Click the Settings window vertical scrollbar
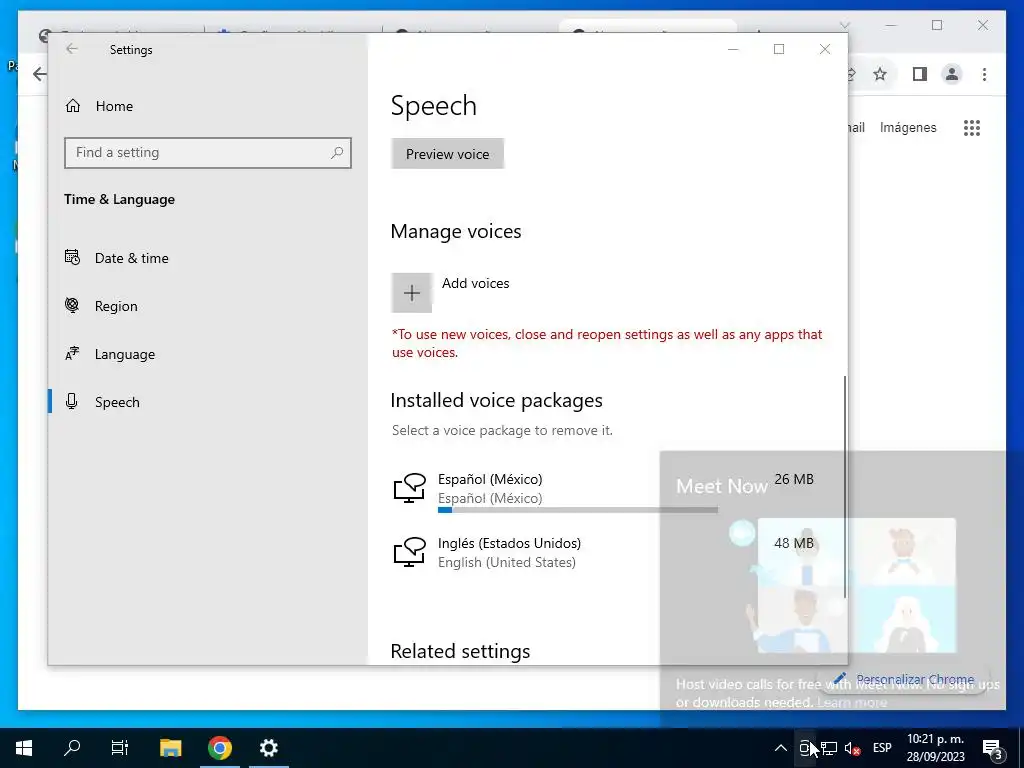1024x768 pixels. click(845, 487)
